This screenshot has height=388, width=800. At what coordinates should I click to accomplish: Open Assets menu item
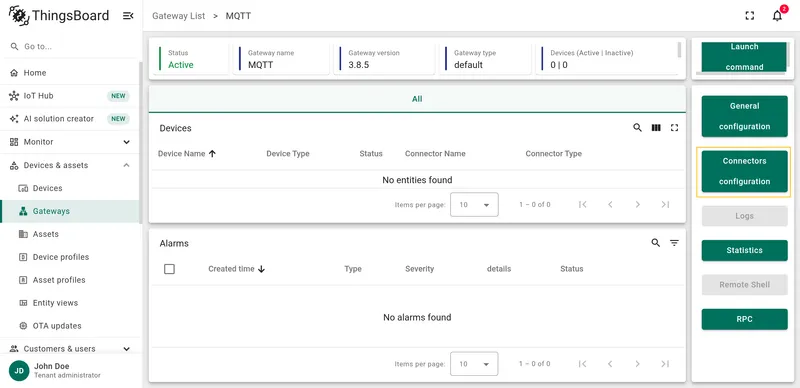coord(69,234)
